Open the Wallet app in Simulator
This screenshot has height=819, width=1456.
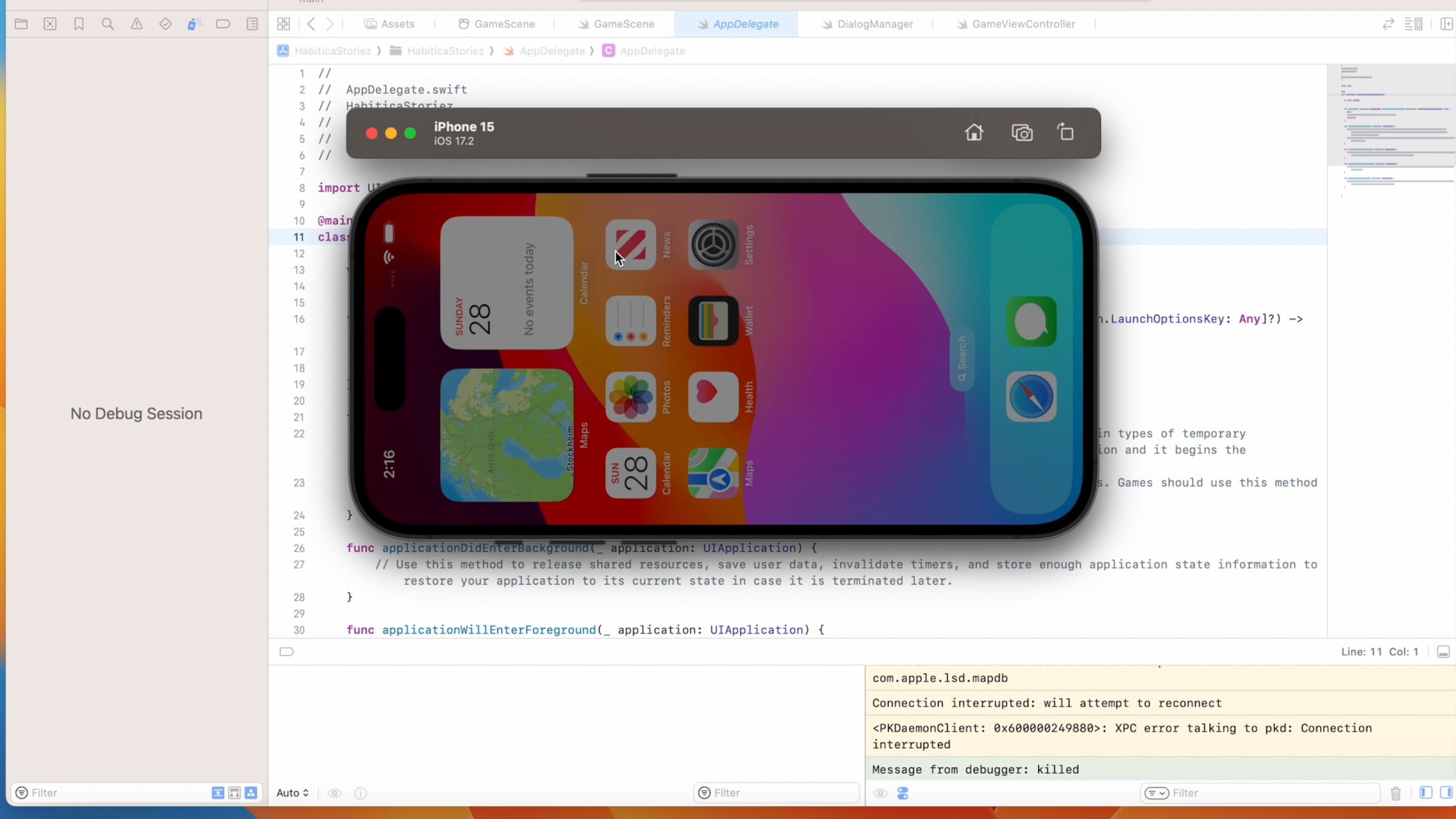[713, 321]
